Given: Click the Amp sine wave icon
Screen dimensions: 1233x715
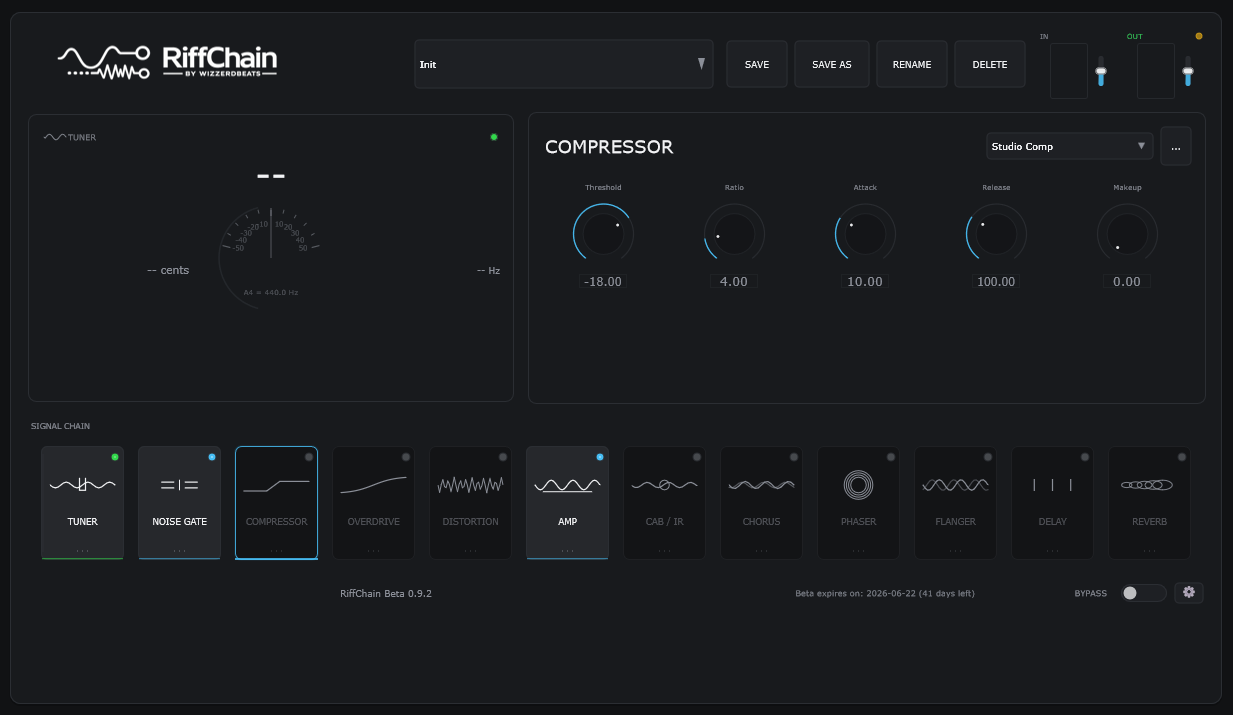Looking at the screenshot, I should point(567,485).
